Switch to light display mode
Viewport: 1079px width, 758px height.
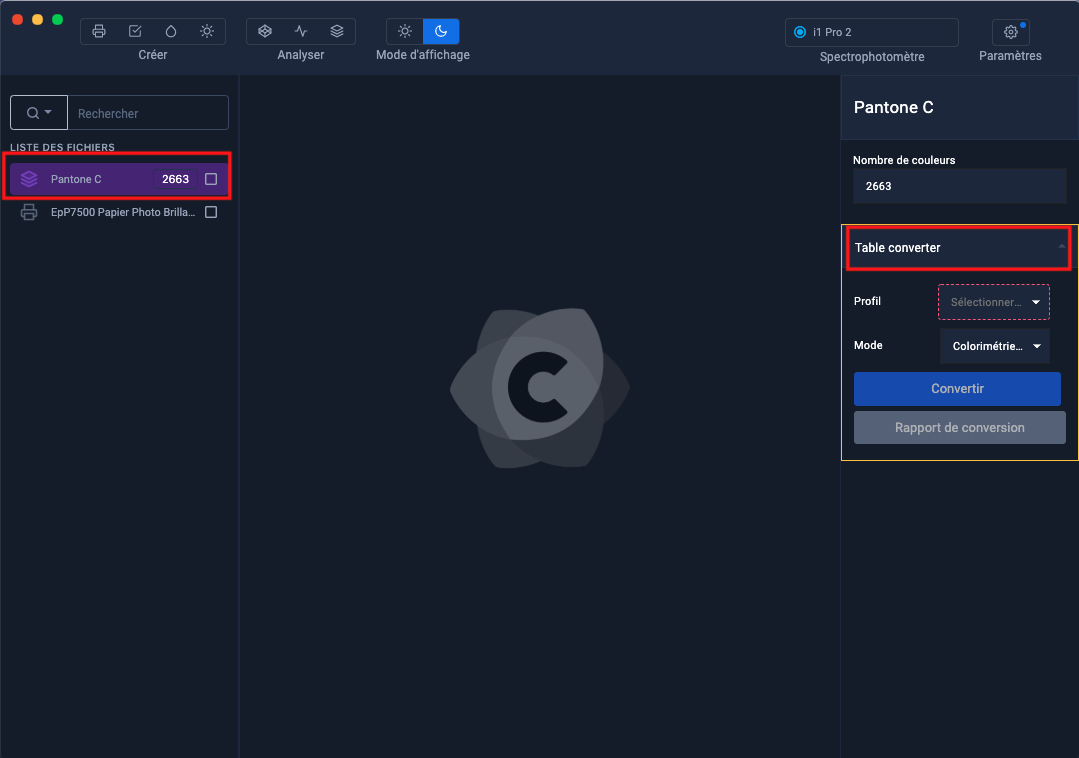tap(405, 31)
